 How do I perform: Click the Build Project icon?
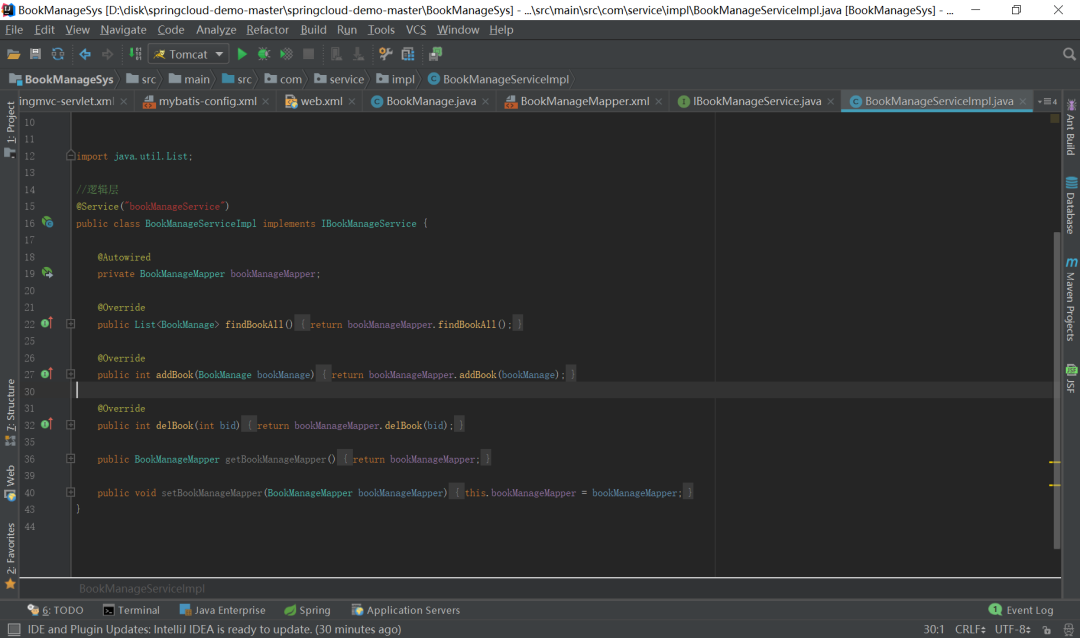135,54
